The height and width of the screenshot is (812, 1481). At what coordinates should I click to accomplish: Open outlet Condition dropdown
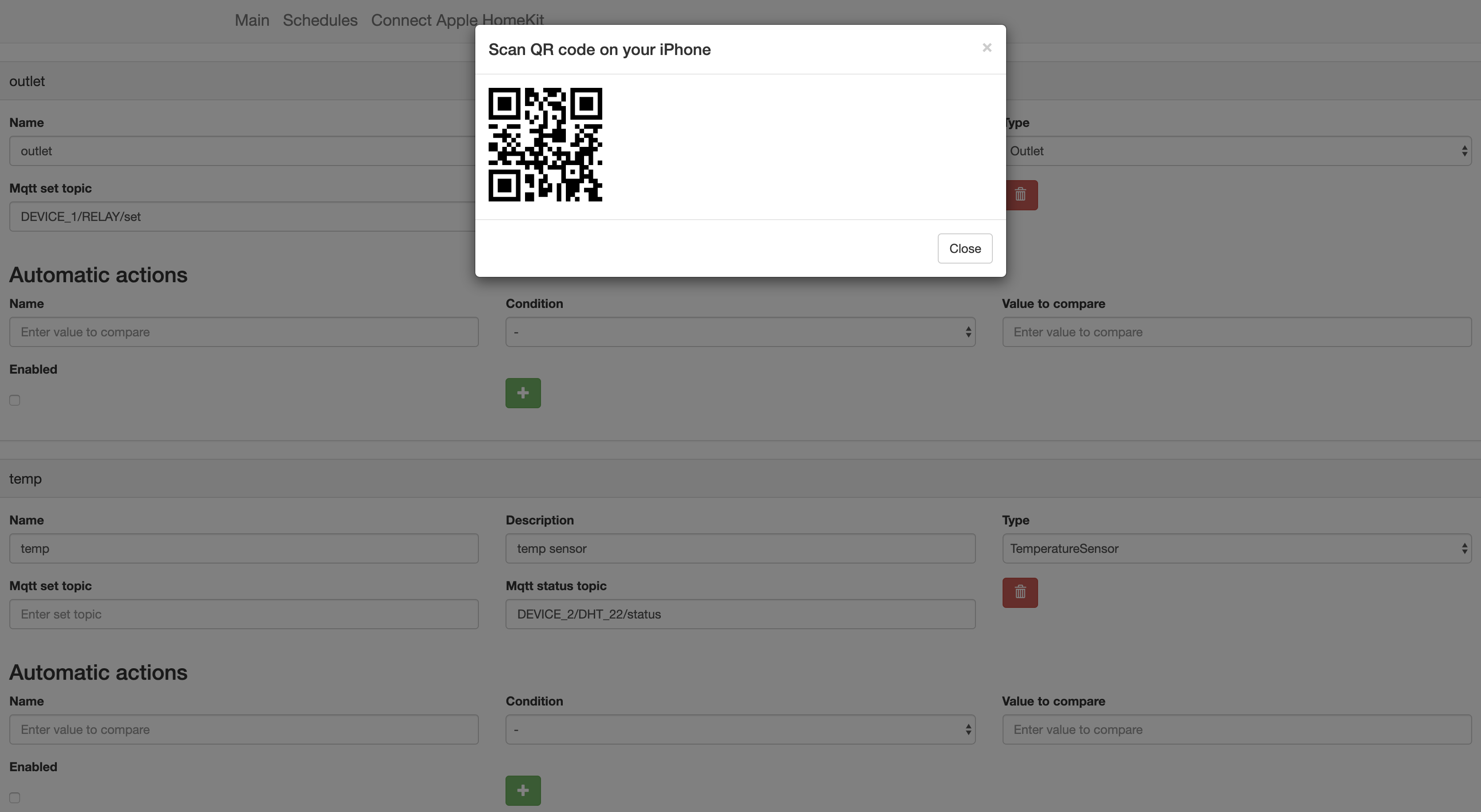click(x=740, y=332)
